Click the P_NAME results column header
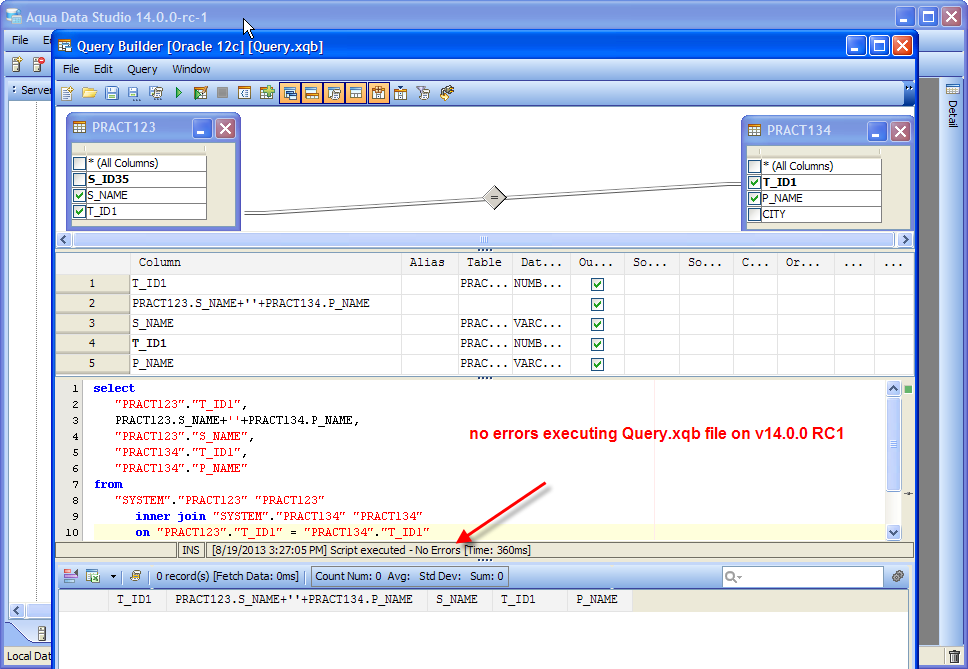968x669 pixels. (597, 599)
